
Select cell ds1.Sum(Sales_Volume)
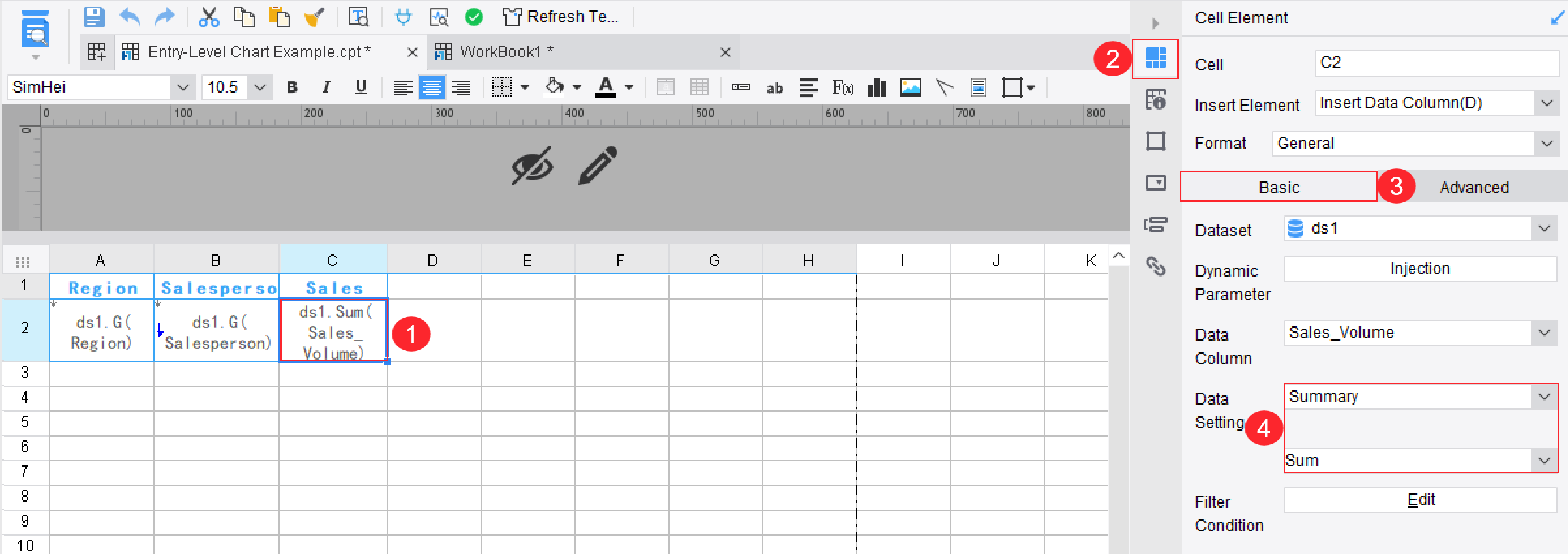[x=334, y=331]
